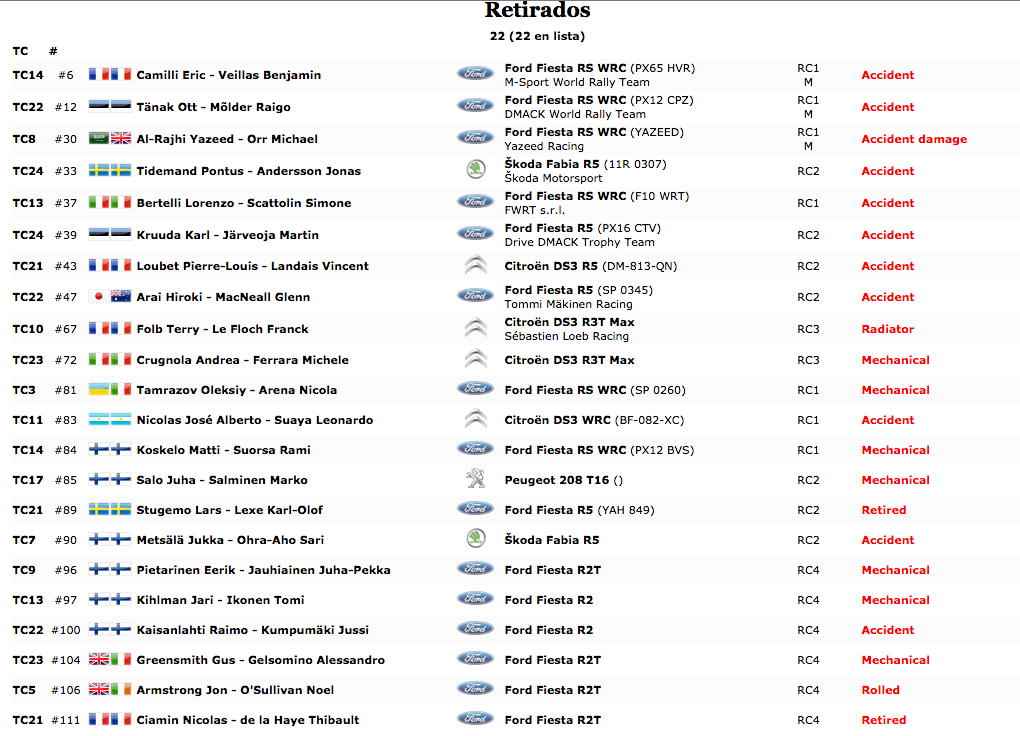Click the Citroën logo in Loubet Pierre-Louis row

(476, 265)
